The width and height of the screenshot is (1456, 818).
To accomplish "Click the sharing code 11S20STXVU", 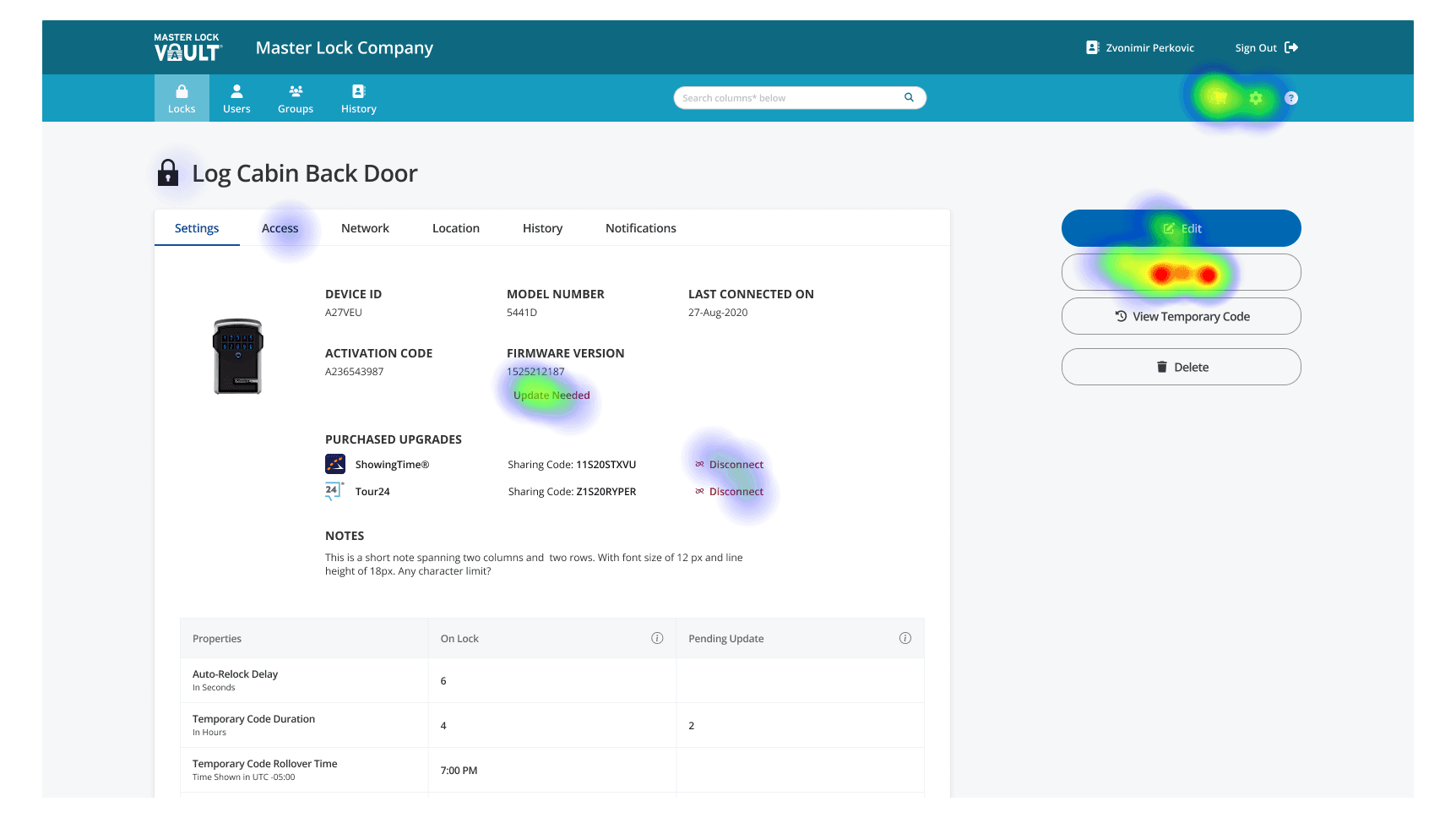I will coord(606,464).
